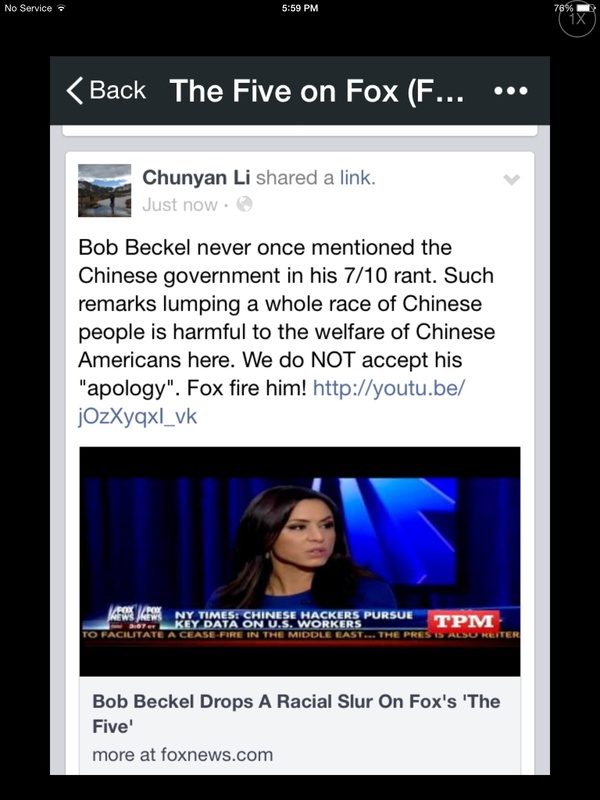The image size is (600, 800).
Task: Tap the battery indicator in status bar
Action: (583, 8)
